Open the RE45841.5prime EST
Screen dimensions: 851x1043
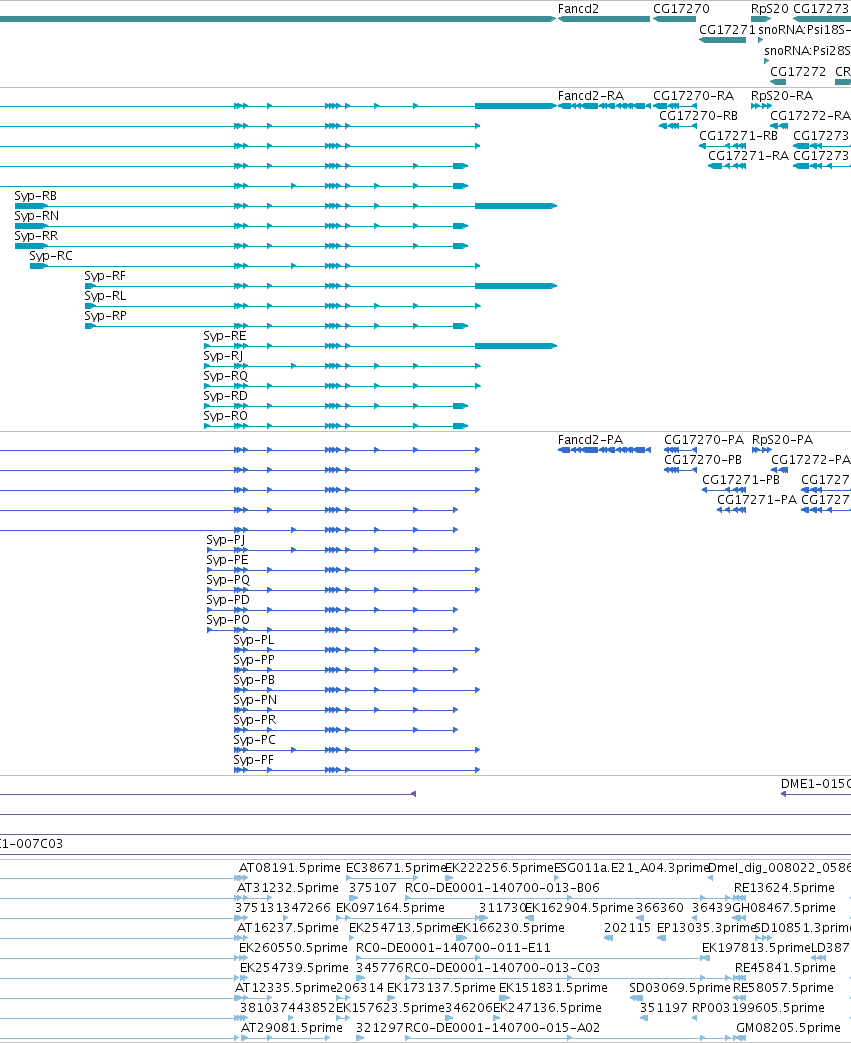coord(739,978)
